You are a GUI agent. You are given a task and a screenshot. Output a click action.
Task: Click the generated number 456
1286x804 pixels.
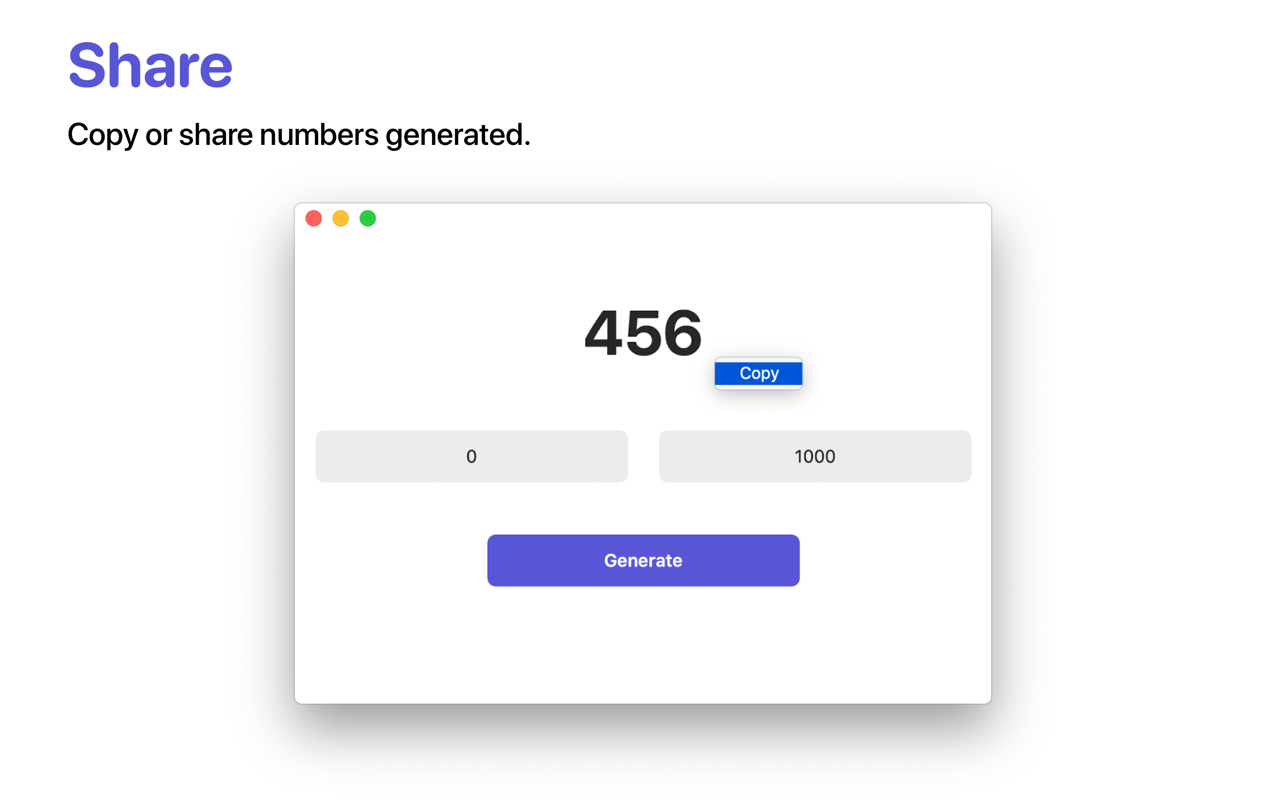click(642, 332)
